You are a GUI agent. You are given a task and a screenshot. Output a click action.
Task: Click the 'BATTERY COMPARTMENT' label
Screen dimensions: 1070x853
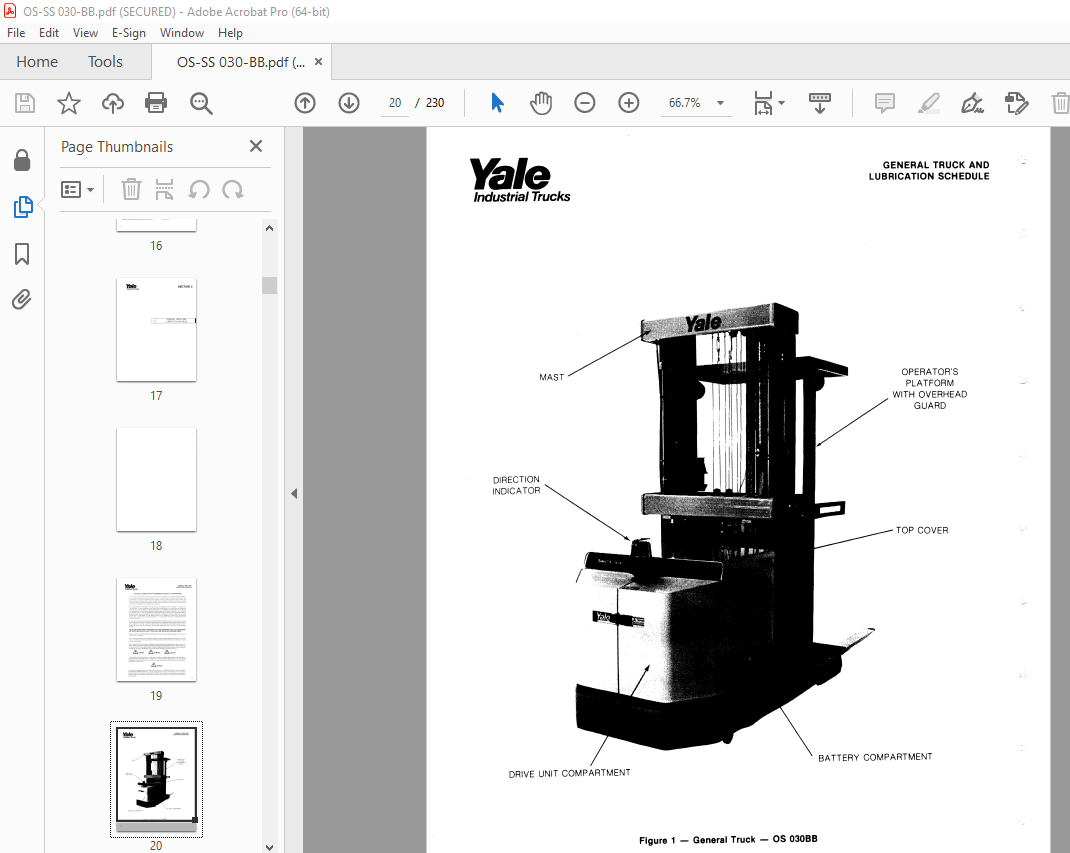(x=875, y=757)
